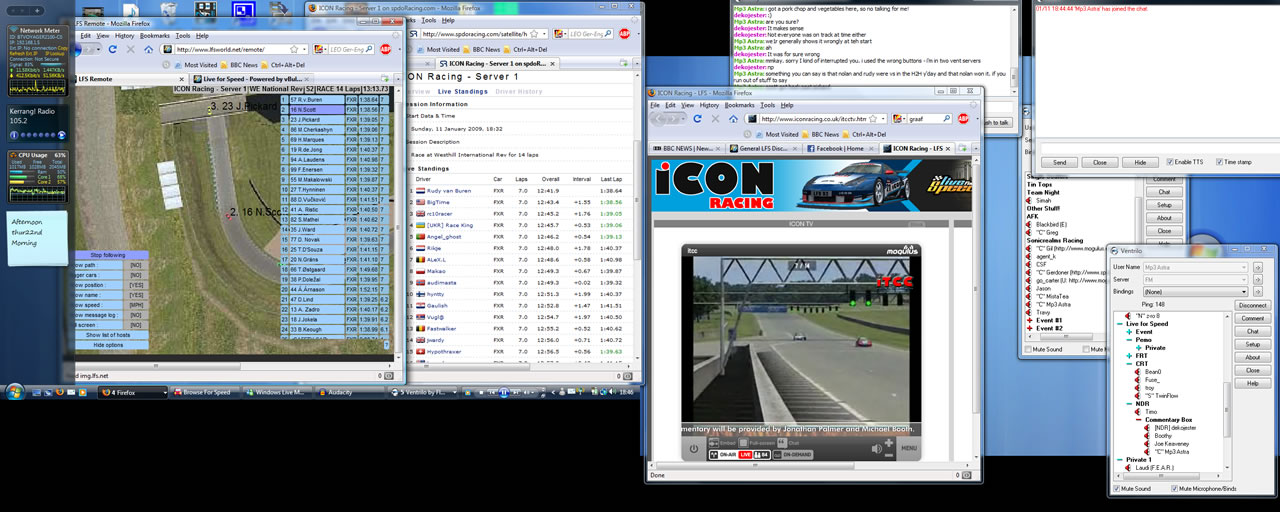Click Disconnect button in Ventrilo

(x=1252, y=305)
